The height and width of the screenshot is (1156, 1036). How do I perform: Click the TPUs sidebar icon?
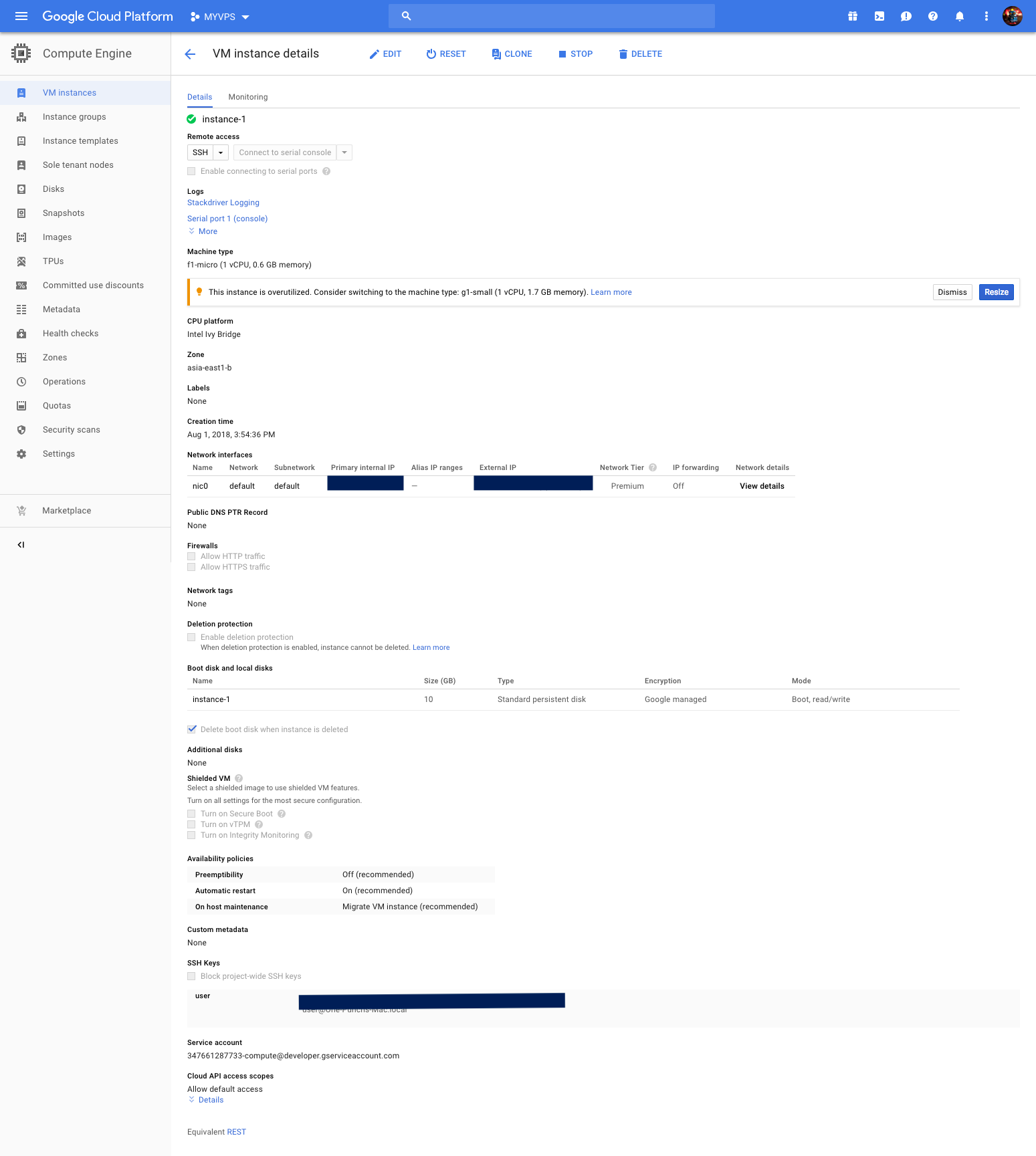21,261
